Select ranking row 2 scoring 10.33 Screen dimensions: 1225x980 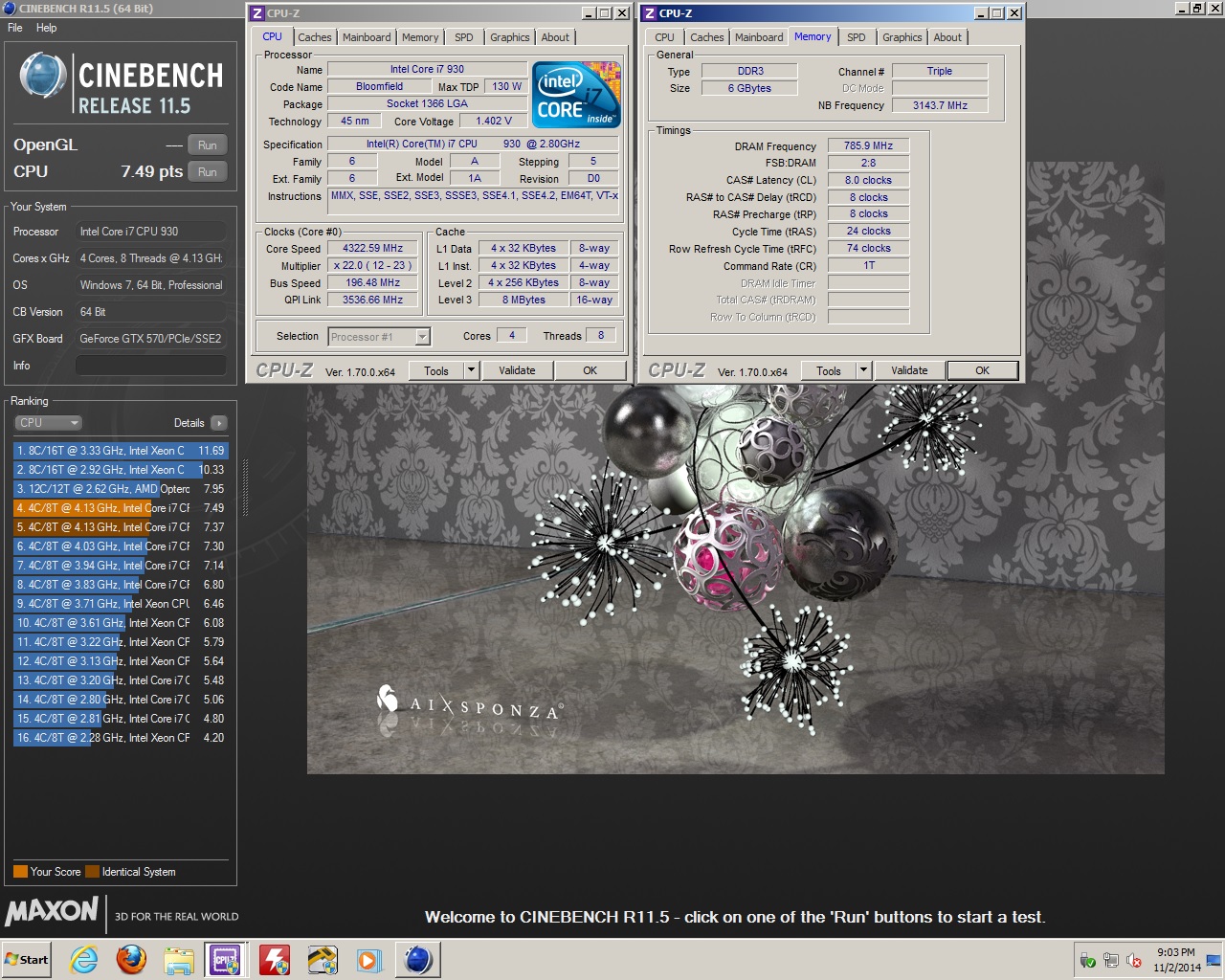tap(121, 470)
